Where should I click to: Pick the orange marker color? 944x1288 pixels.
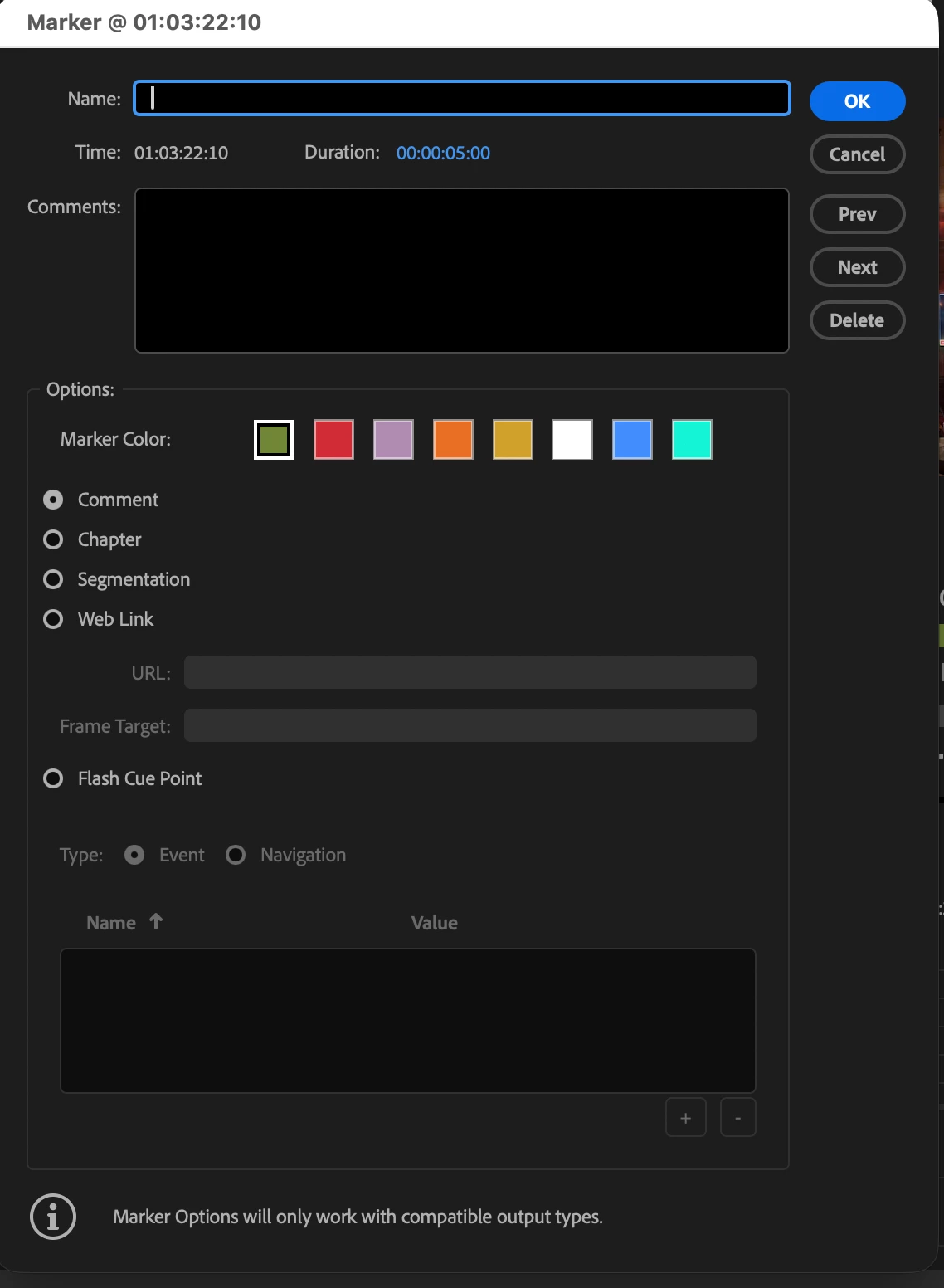pos(453,440)
